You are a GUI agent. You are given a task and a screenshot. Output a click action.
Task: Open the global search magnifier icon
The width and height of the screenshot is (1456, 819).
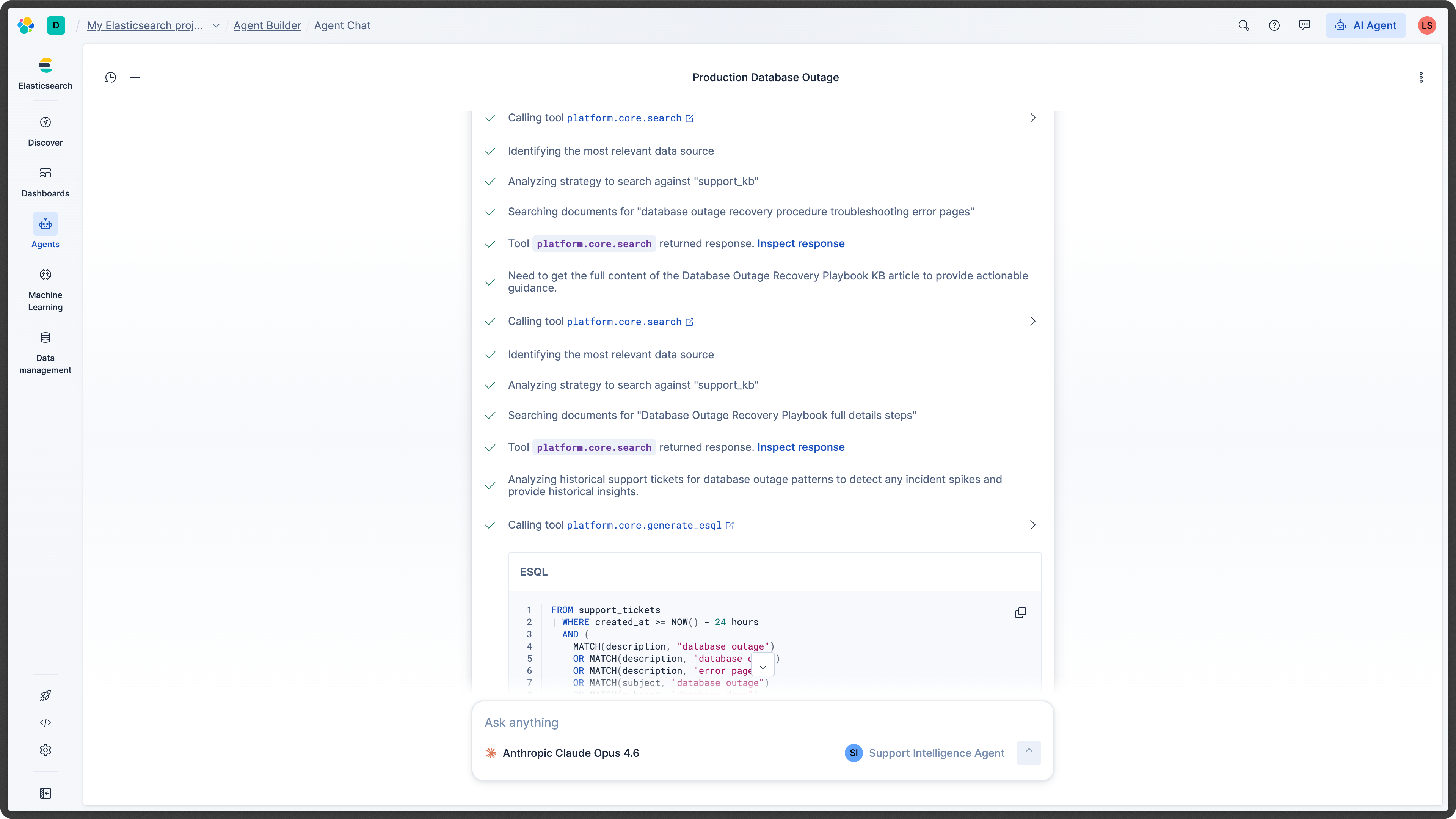click(x=1244, y=25)
